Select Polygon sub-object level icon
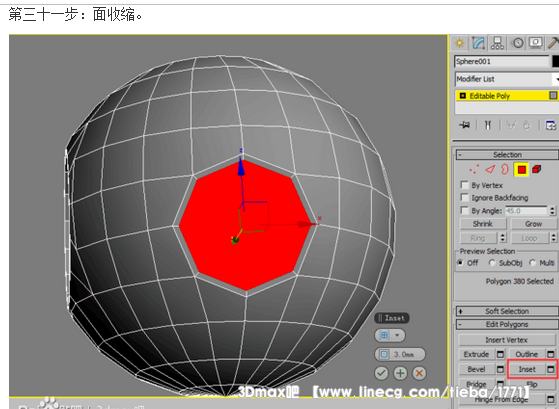This screenshot has width=559, height=409. tap(522, 169)
